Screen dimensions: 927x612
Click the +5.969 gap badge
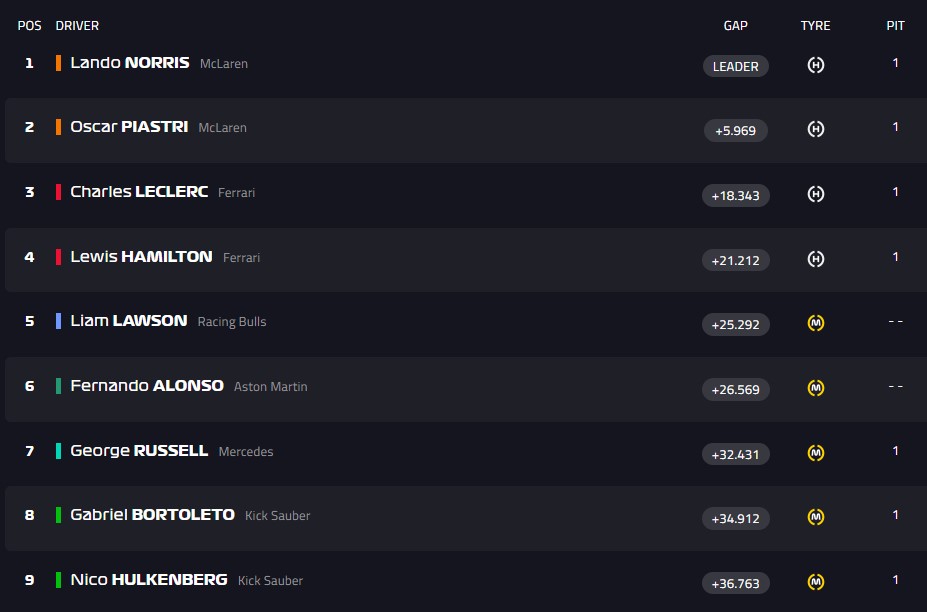[x=735, y=130]
